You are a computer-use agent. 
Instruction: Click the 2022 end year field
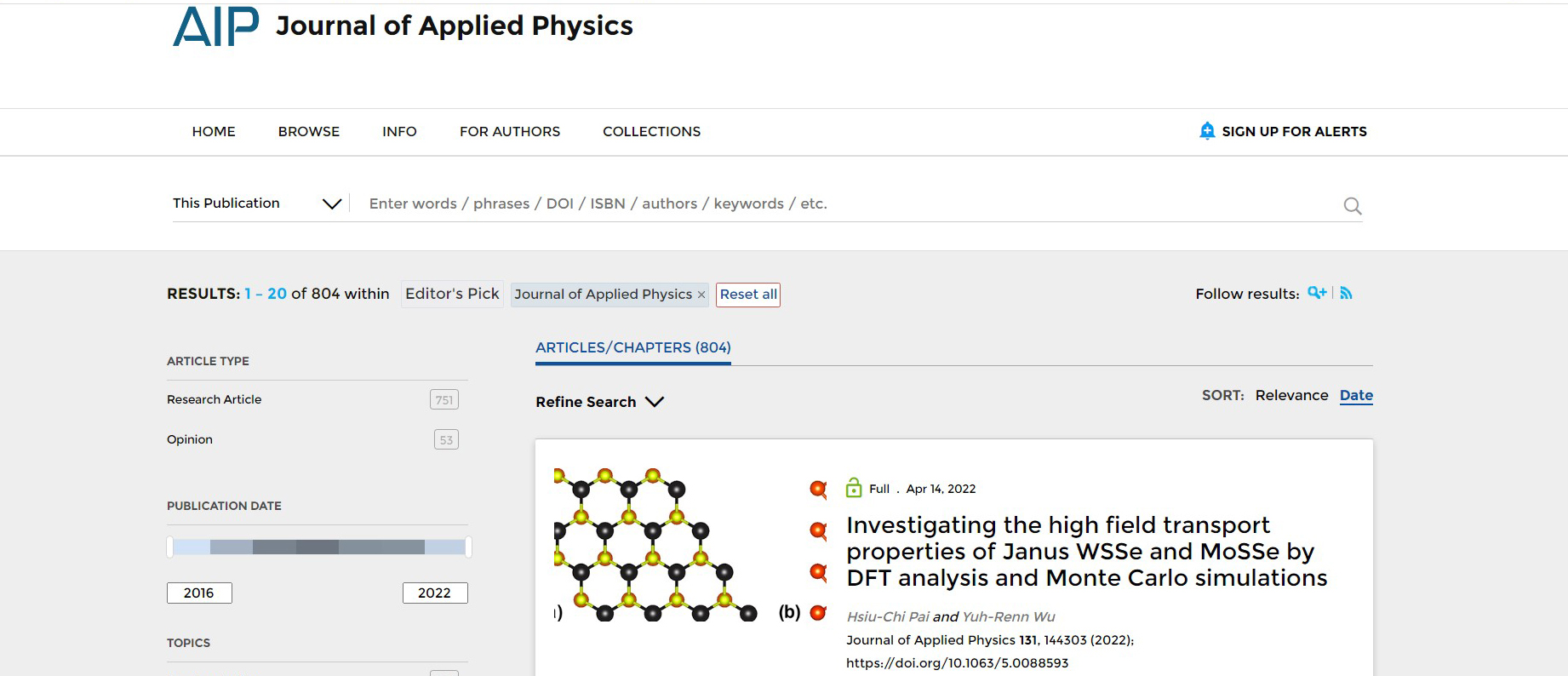click(435, 593)
